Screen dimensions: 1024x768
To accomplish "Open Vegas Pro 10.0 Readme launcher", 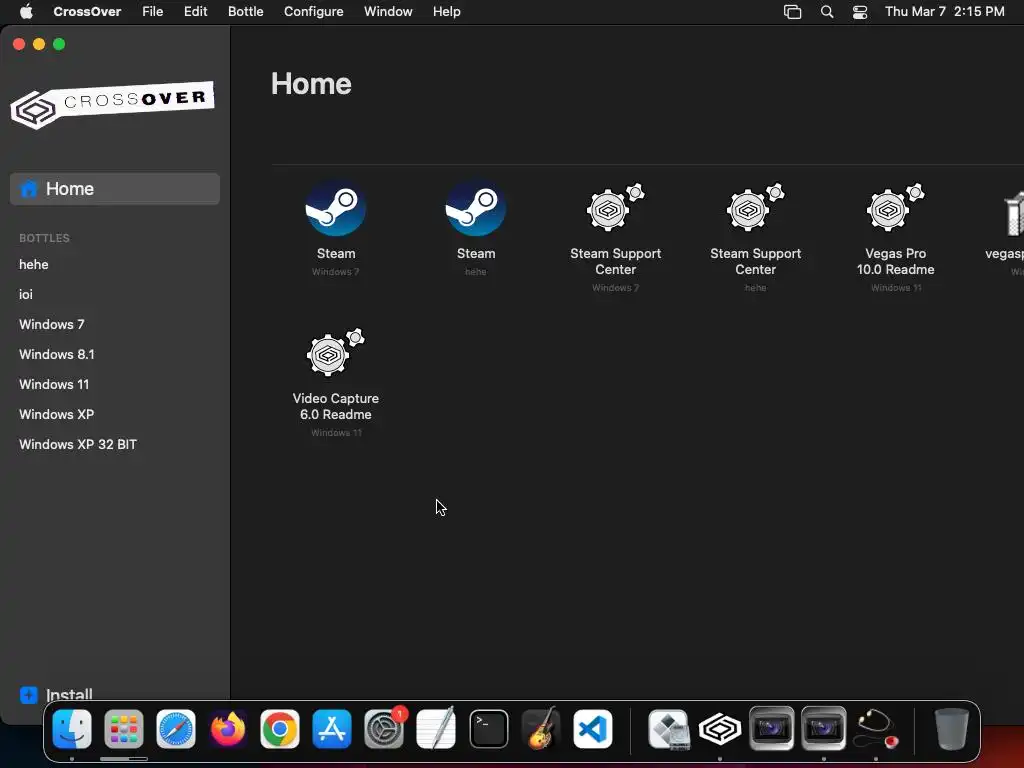I will pos(895,208).
